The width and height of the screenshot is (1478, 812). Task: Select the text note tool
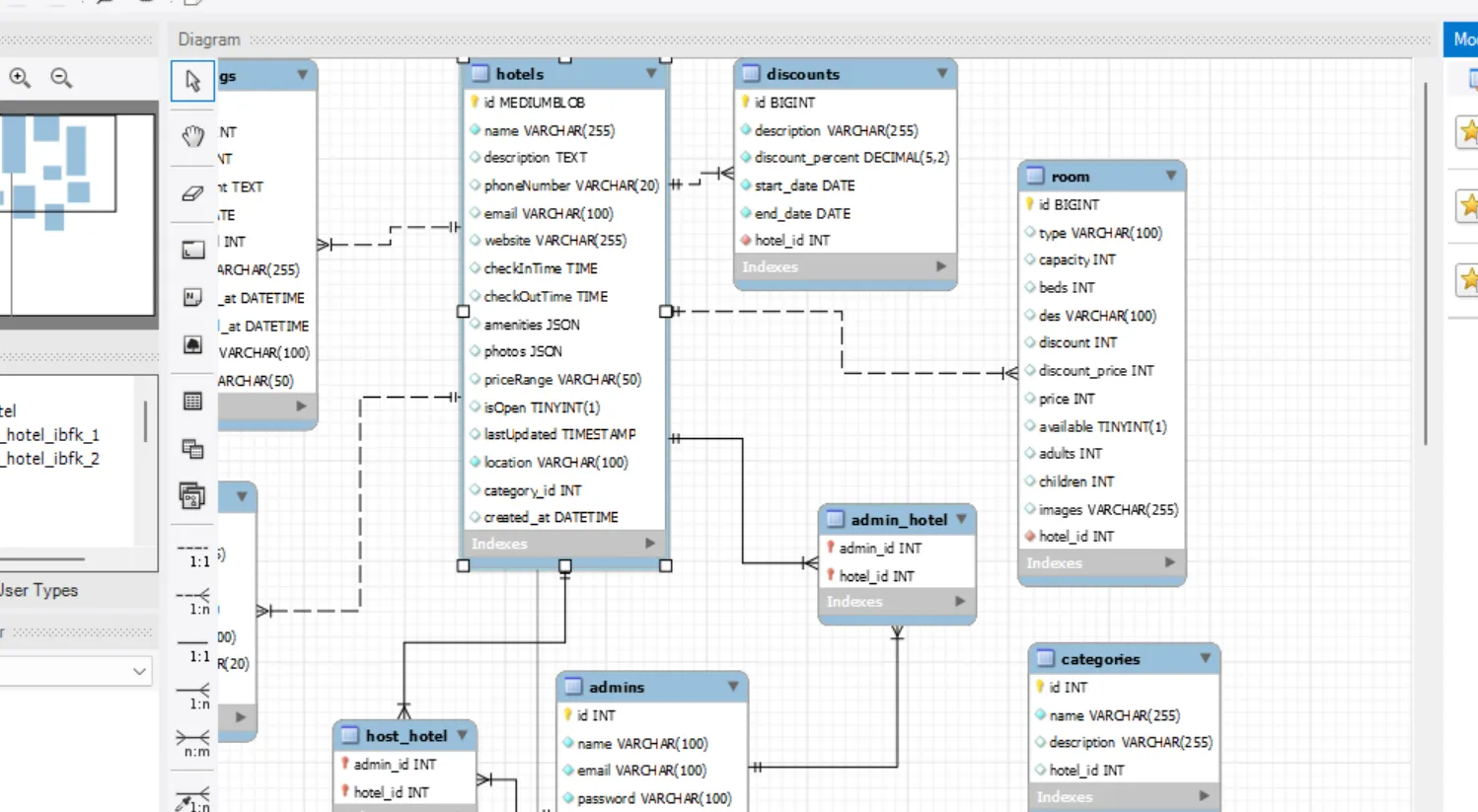point(192,297)
